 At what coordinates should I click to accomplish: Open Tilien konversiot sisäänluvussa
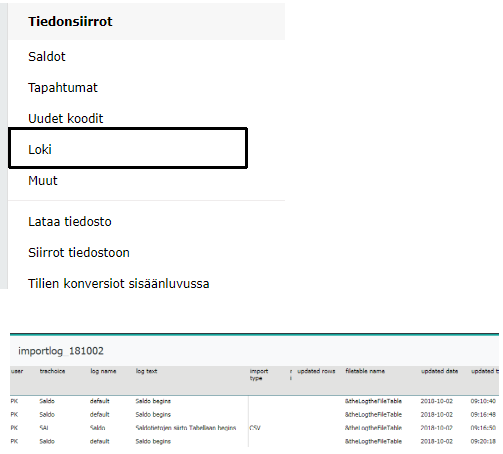[119, 284]
